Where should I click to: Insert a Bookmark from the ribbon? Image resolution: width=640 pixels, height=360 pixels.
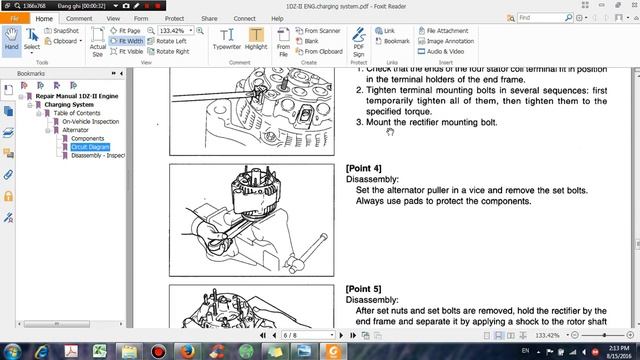point(392,41)
